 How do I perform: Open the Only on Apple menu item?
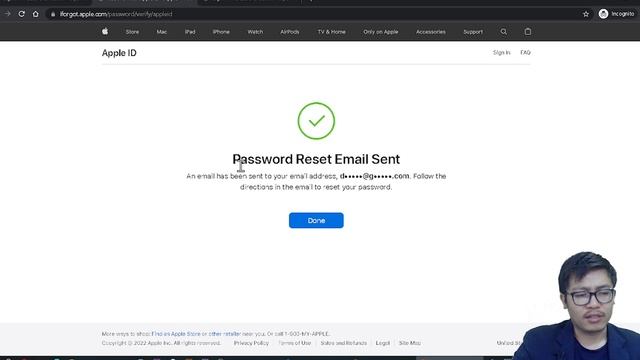tap(380, 32)
